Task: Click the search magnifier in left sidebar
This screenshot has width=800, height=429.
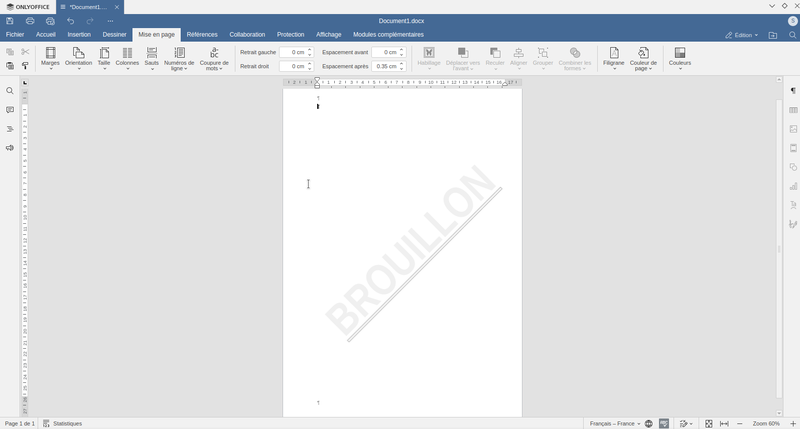Action: coord(10,91)
